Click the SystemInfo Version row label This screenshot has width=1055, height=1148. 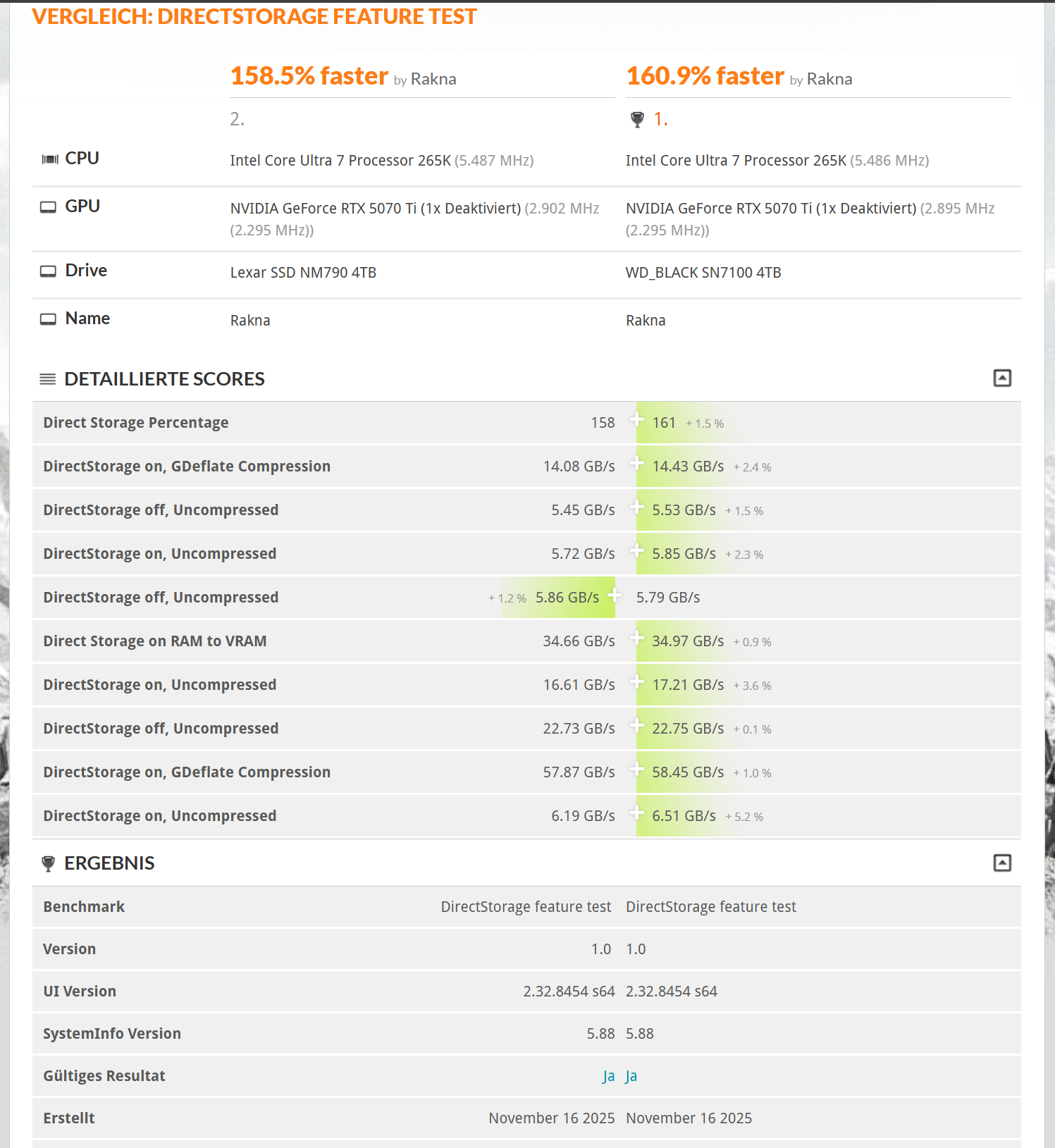(112, 1034)
